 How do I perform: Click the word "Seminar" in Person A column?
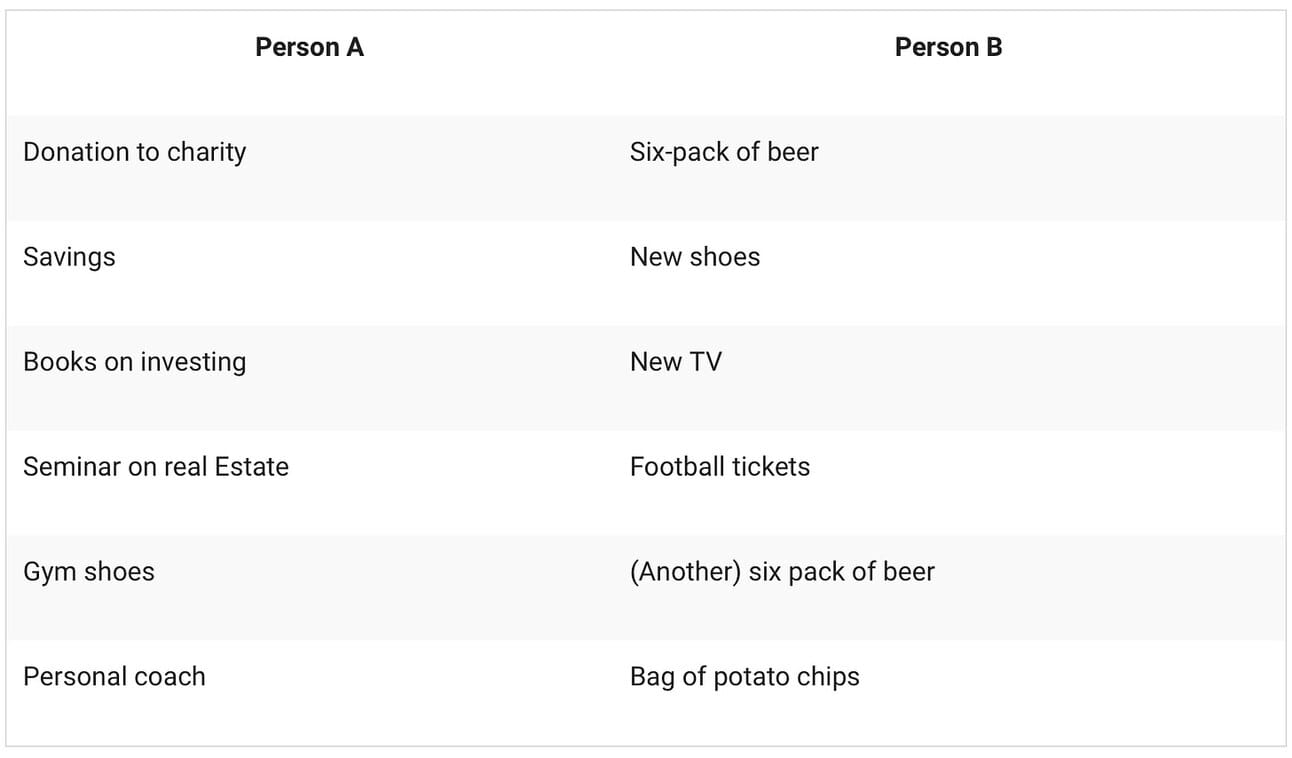click(71, 467)
